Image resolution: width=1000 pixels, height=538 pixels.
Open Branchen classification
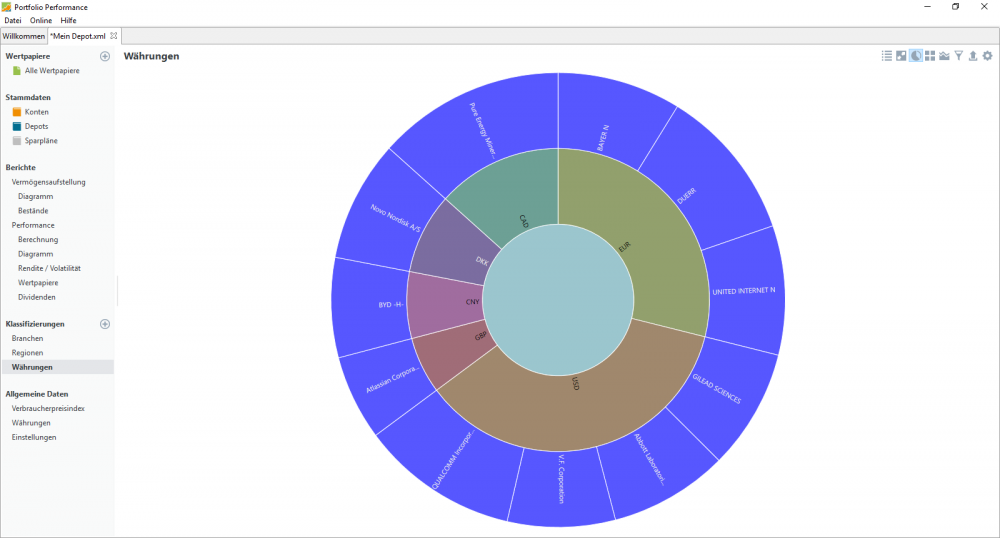[27, 338]
